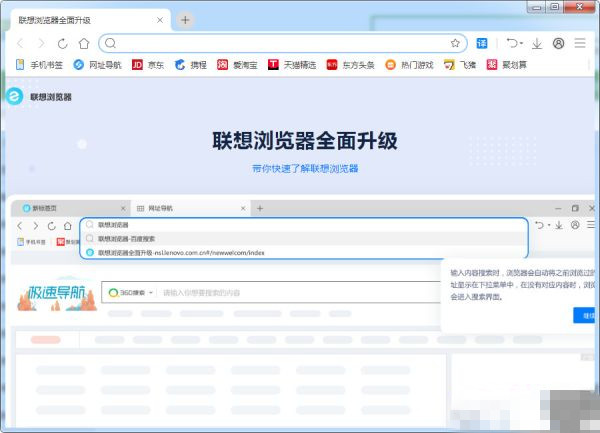Screen dimensions: 600x433
Task: Click the browser back arrow
Action: tap(20, 44)
